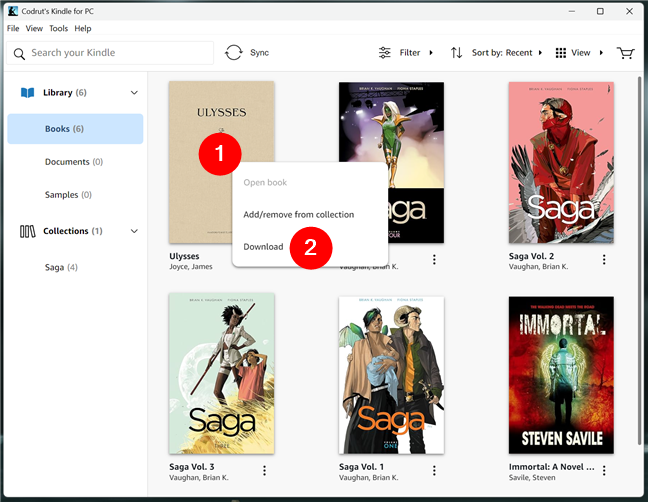Screen dimensions: 648x502
Task: Open the three-dot menu for Saga Vol. 3
Action: 264,470
